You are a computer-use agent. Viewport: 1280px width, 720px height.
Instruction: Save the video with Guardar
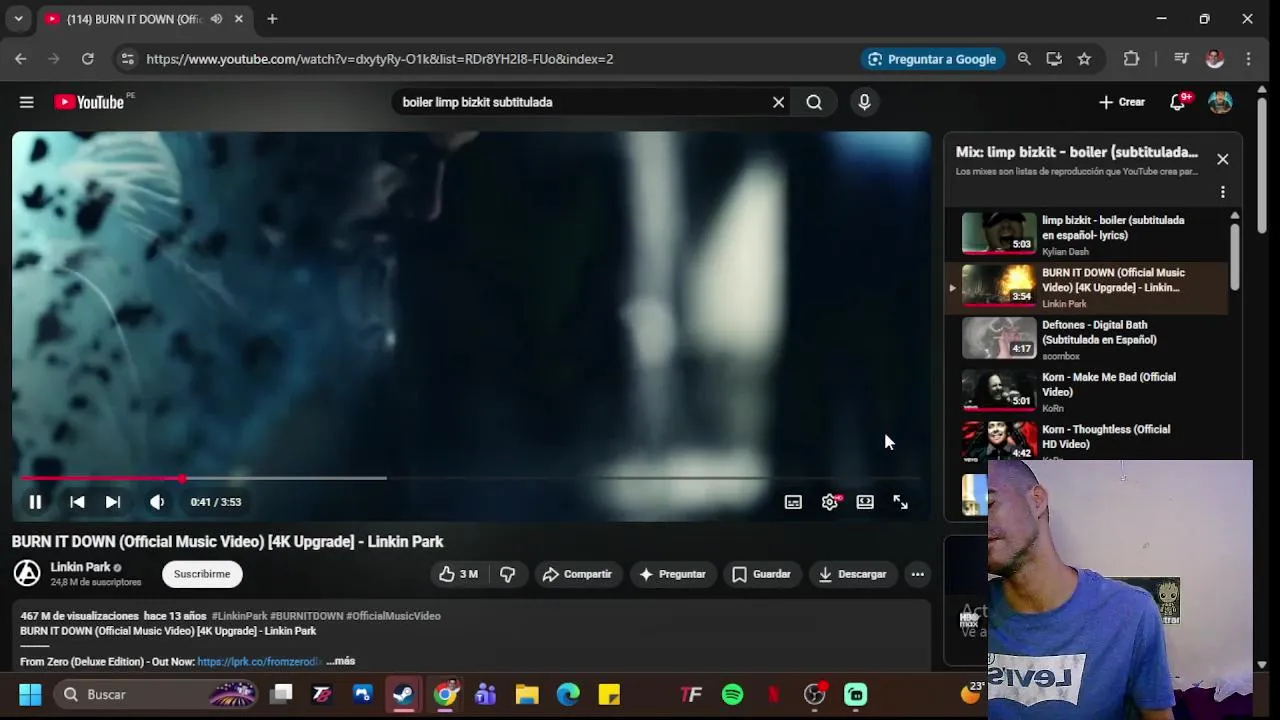pos(761,574)
